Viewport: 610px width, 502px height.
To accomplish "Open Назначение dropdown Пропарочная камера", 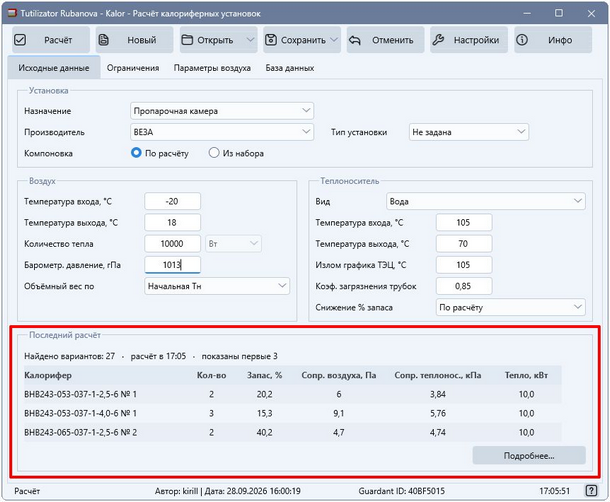I will (222, 111).
